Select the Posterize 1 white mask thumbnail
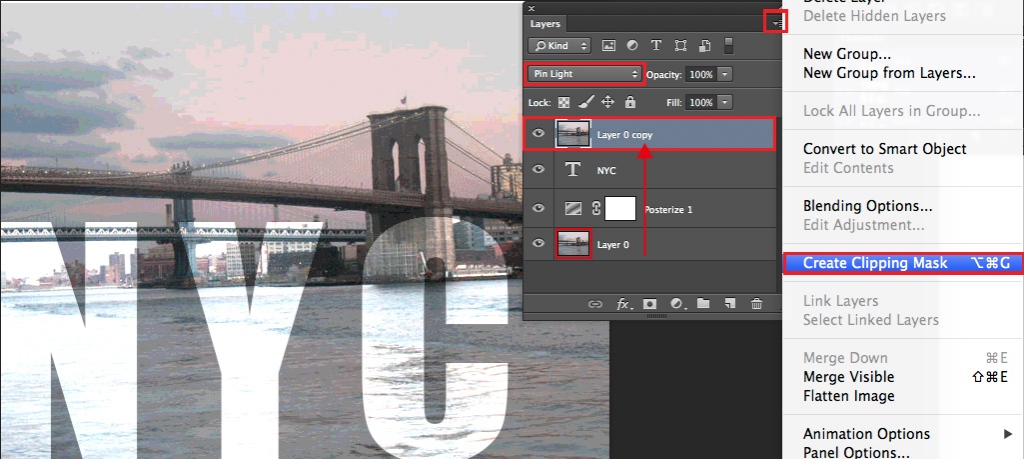Screen dimensions: 1024x459 click(620, 208)
